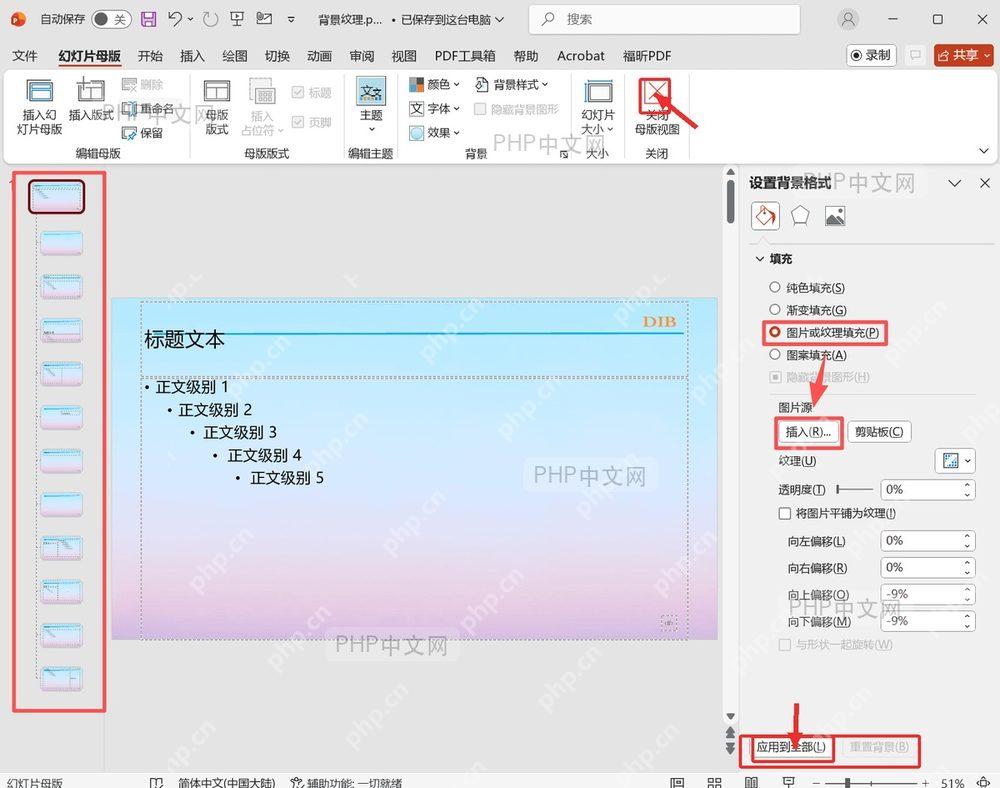Click Close Master View (关闭母版视图)
This screenshot has height=788, width=1000.
pyautogui.click(x=657, y=106)
